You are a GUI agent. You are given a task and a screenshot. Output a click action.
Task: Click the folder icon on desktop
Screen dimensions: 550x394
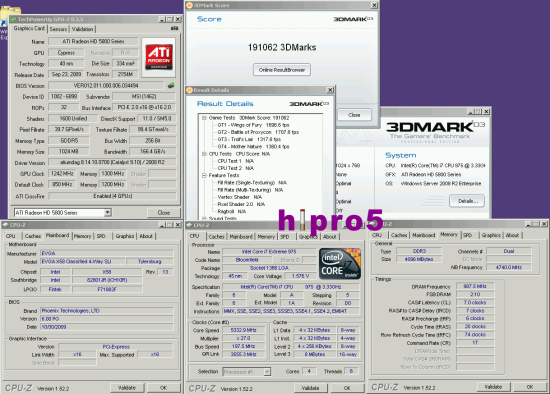click(x=11, y=12)
